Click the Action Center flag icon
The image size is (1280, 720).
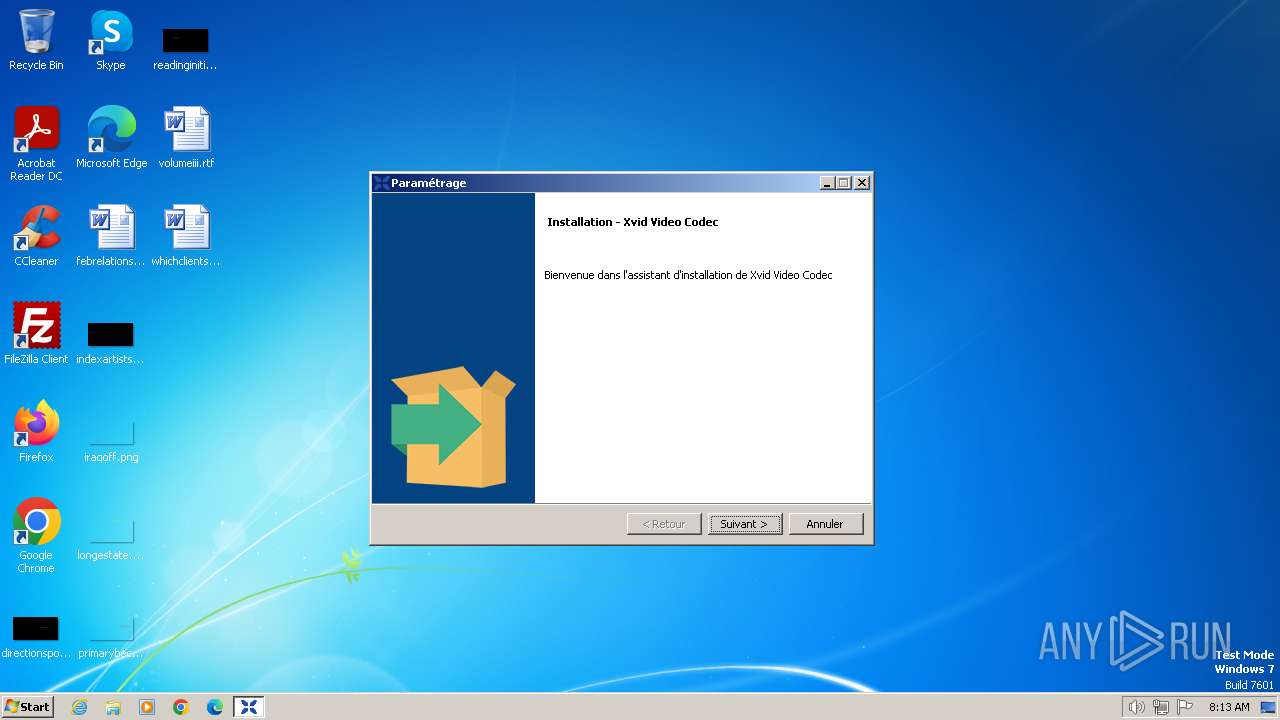(1185, 707)
